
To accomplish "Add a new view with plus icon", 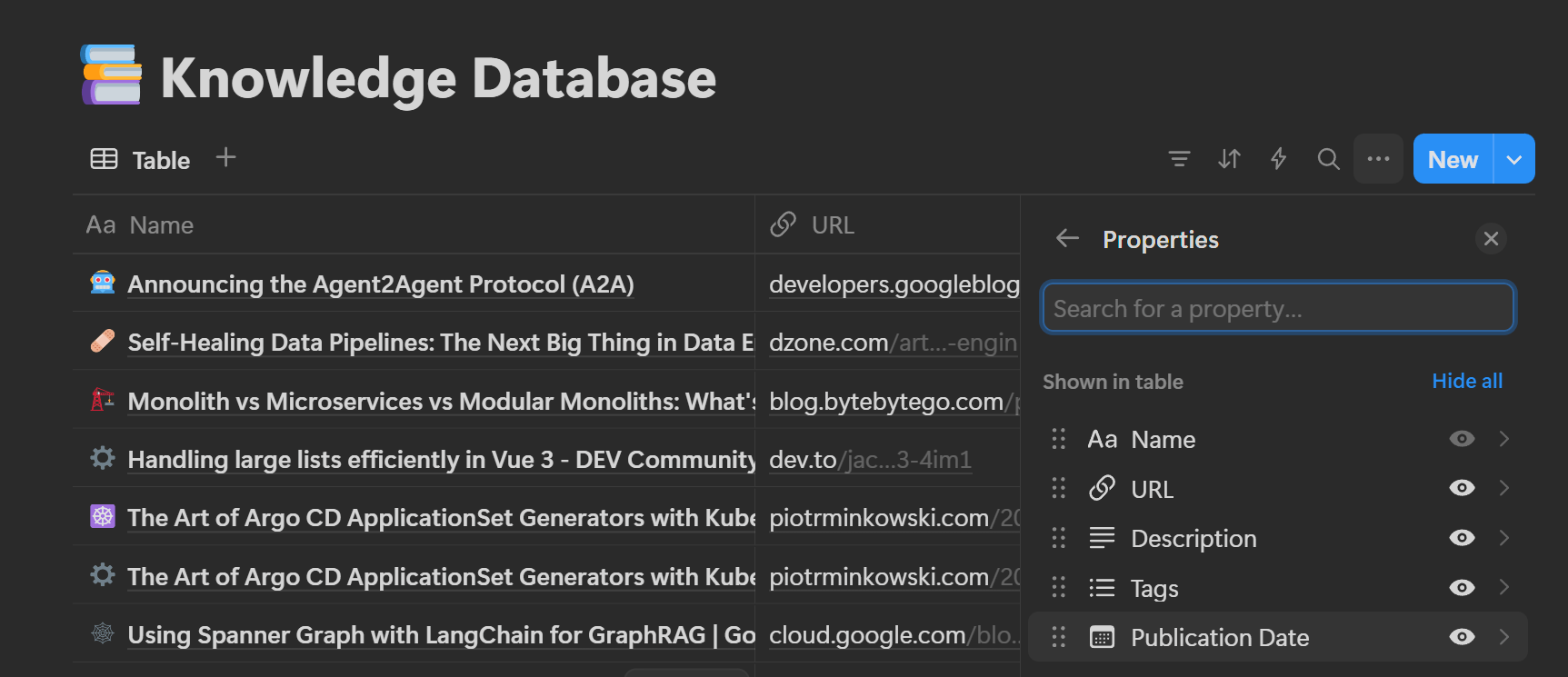I will pos(225,158).
